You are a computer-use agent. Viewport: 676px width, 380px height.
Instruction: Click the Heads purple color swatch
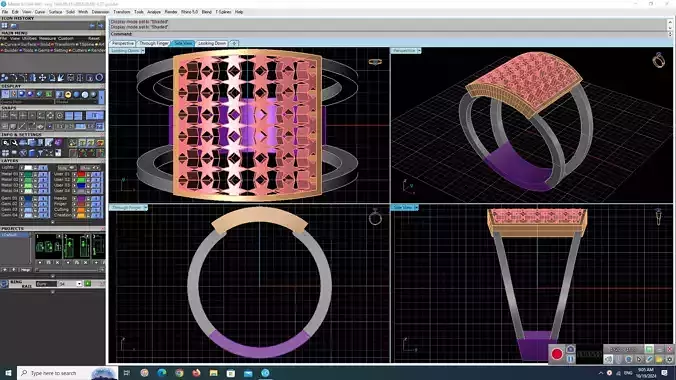[81, 198]
